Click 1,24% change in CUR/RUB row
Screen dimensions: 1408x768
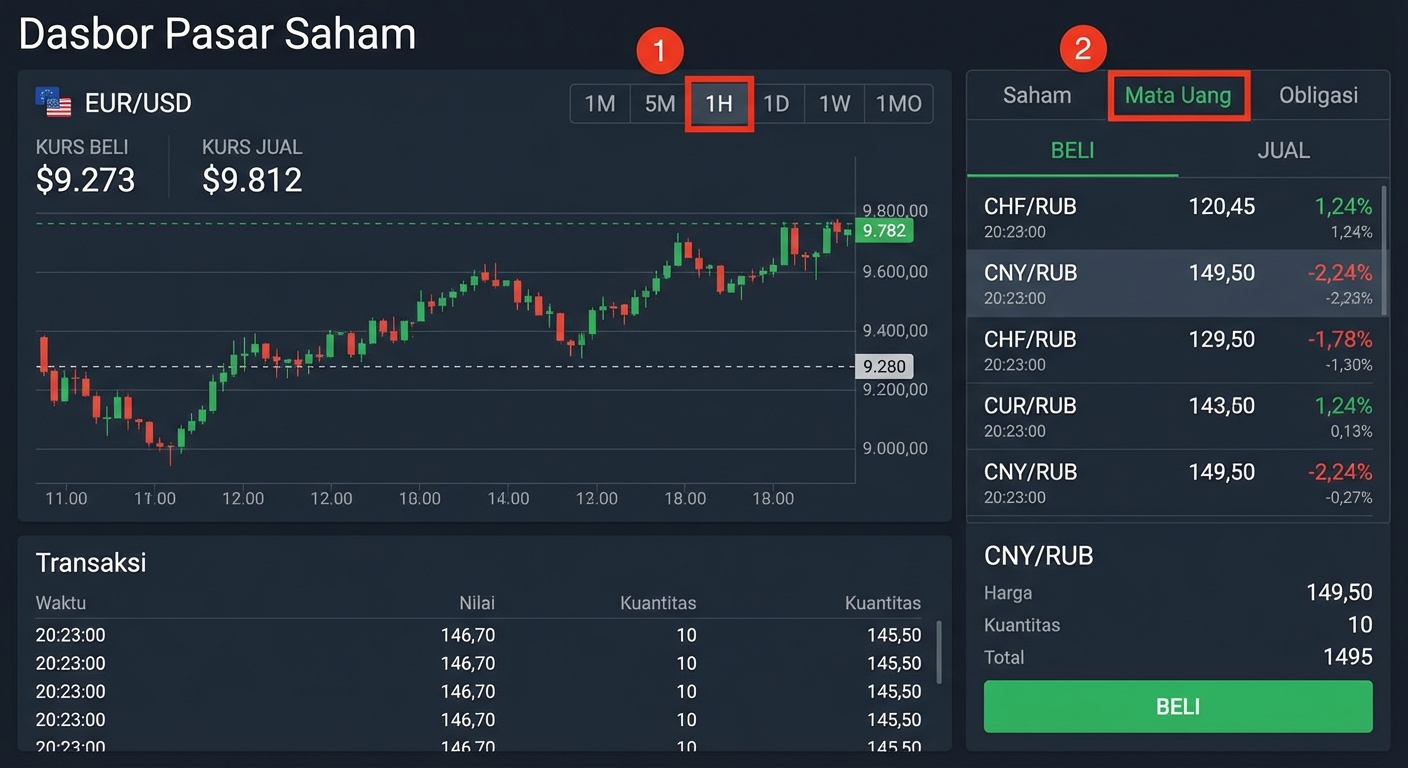click(1343, 405)
